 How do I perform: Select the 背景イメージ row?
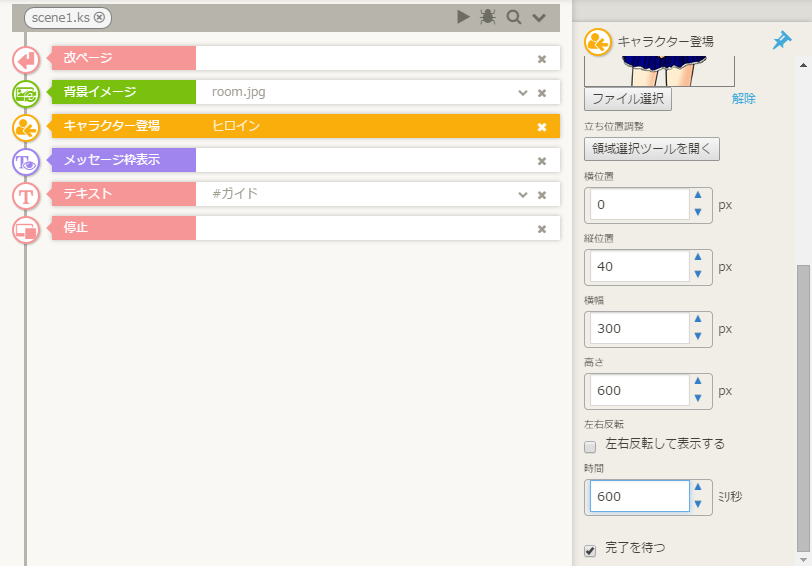pos(306,92)
